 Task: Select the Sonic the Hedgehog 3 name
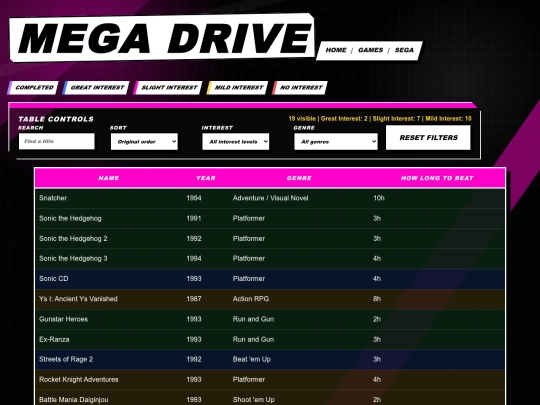point(73,258)
